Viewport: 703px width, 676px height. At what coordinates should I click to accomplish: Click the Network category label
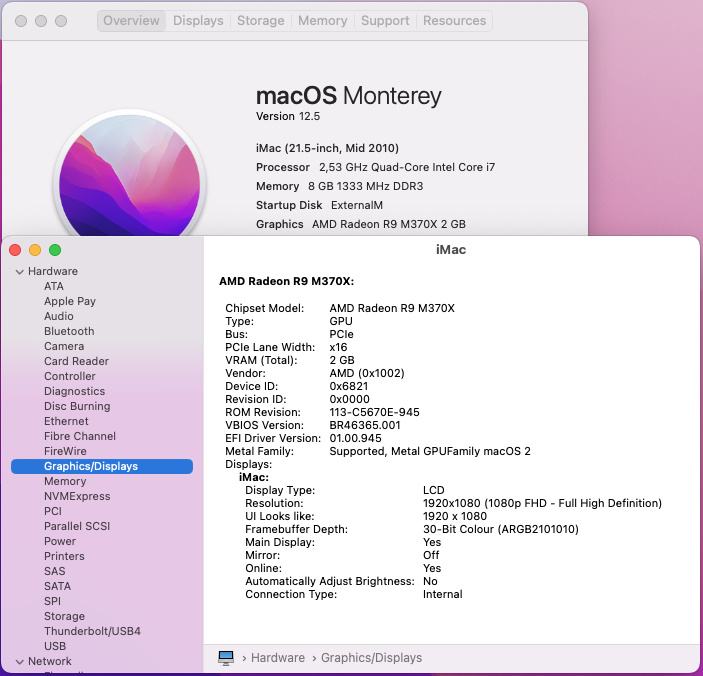click(50, 661)
